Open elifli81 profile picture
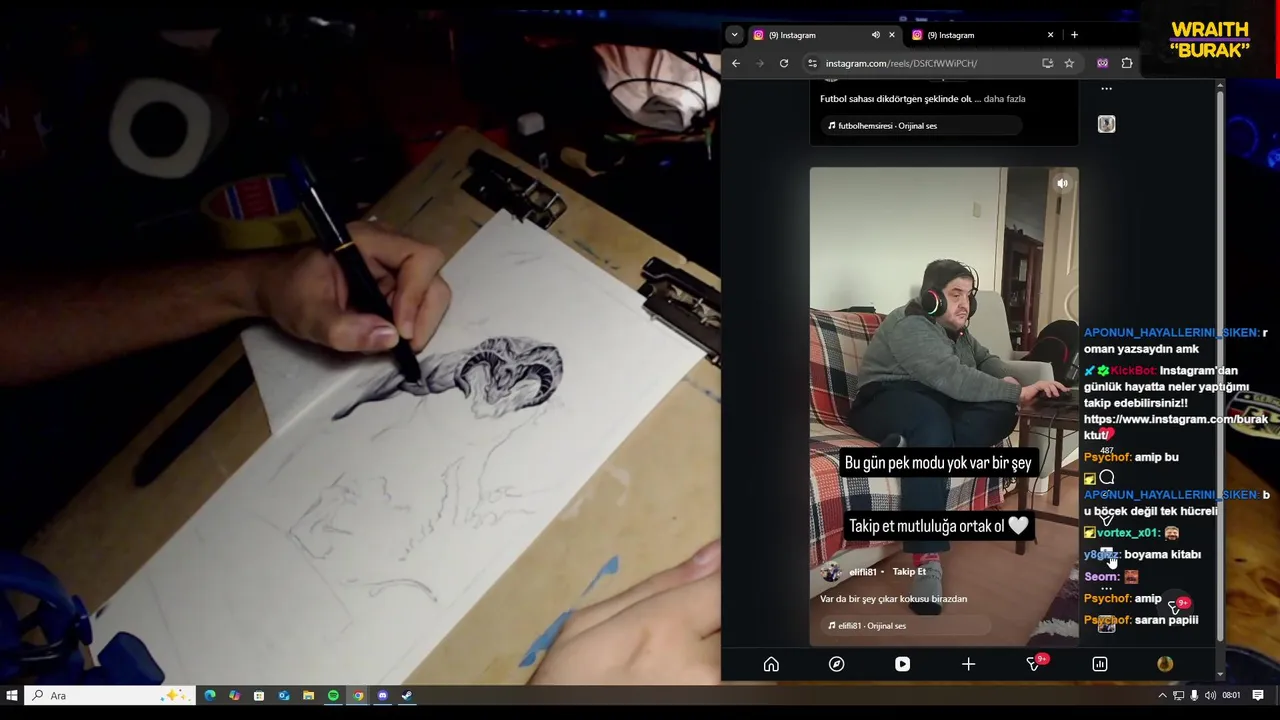The image size is (1280, 720). (x=830, y=572)
